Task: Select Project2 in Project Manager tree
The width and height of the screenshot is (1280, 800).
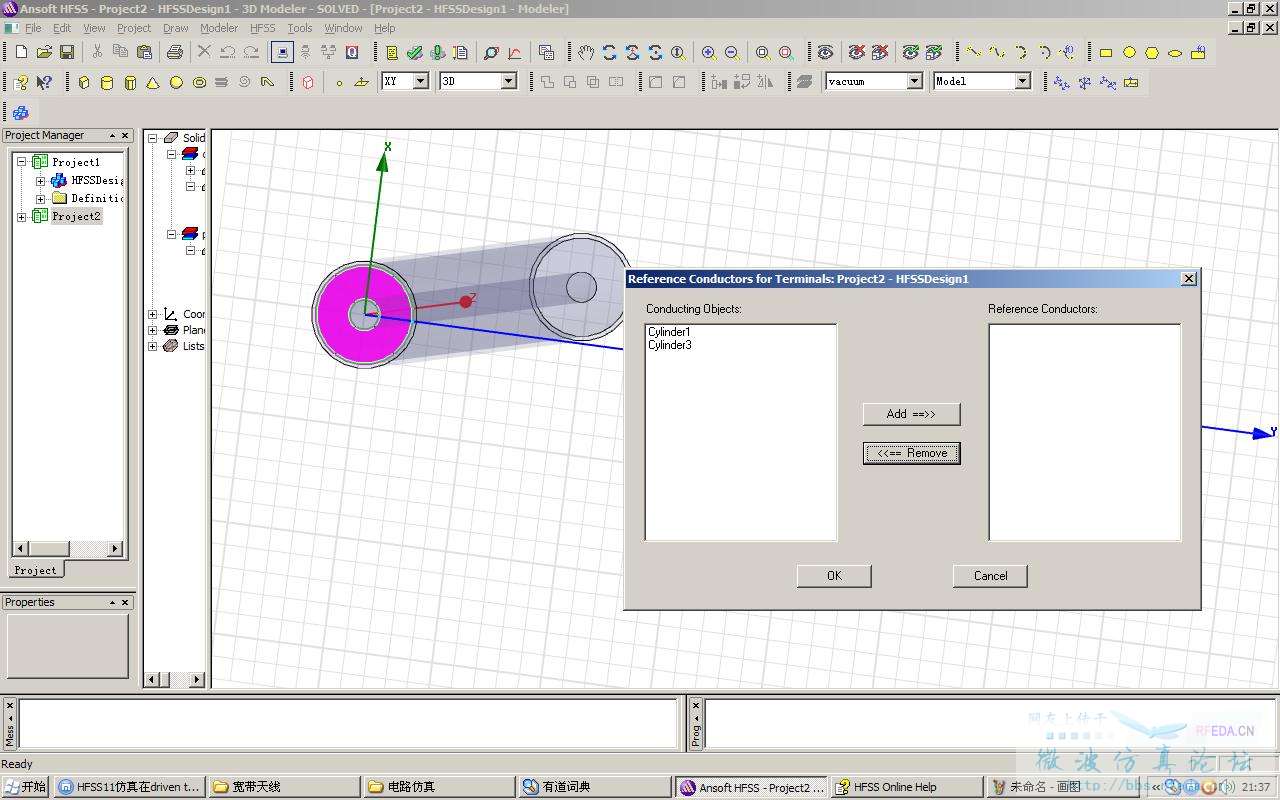Action: click(76, 216)
